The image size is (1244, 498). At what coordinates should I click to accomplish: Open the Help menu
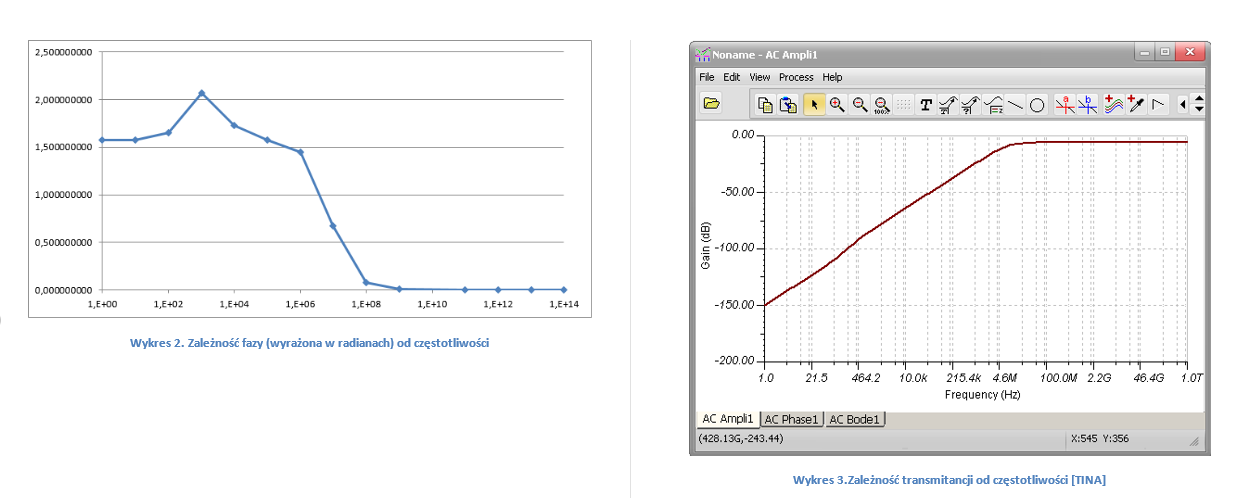pos(833,77)
